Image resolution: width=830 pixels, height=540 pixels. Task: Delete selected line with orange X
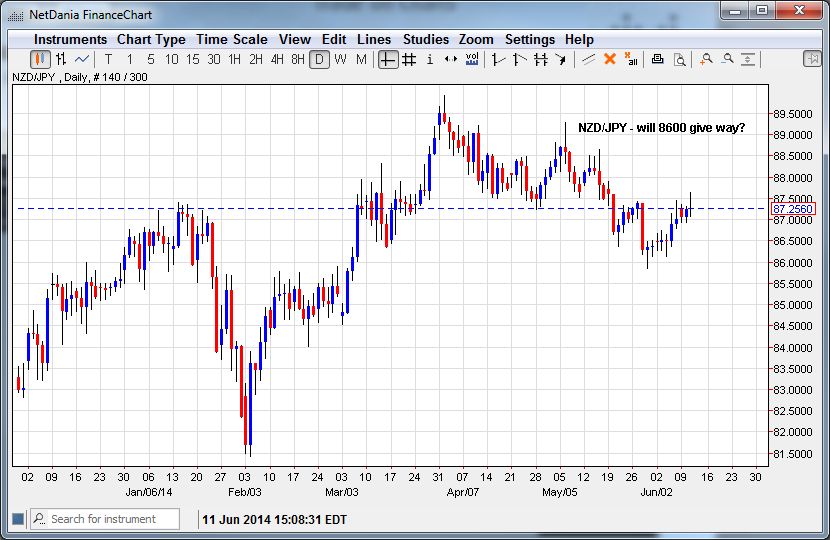pos(610,59)
